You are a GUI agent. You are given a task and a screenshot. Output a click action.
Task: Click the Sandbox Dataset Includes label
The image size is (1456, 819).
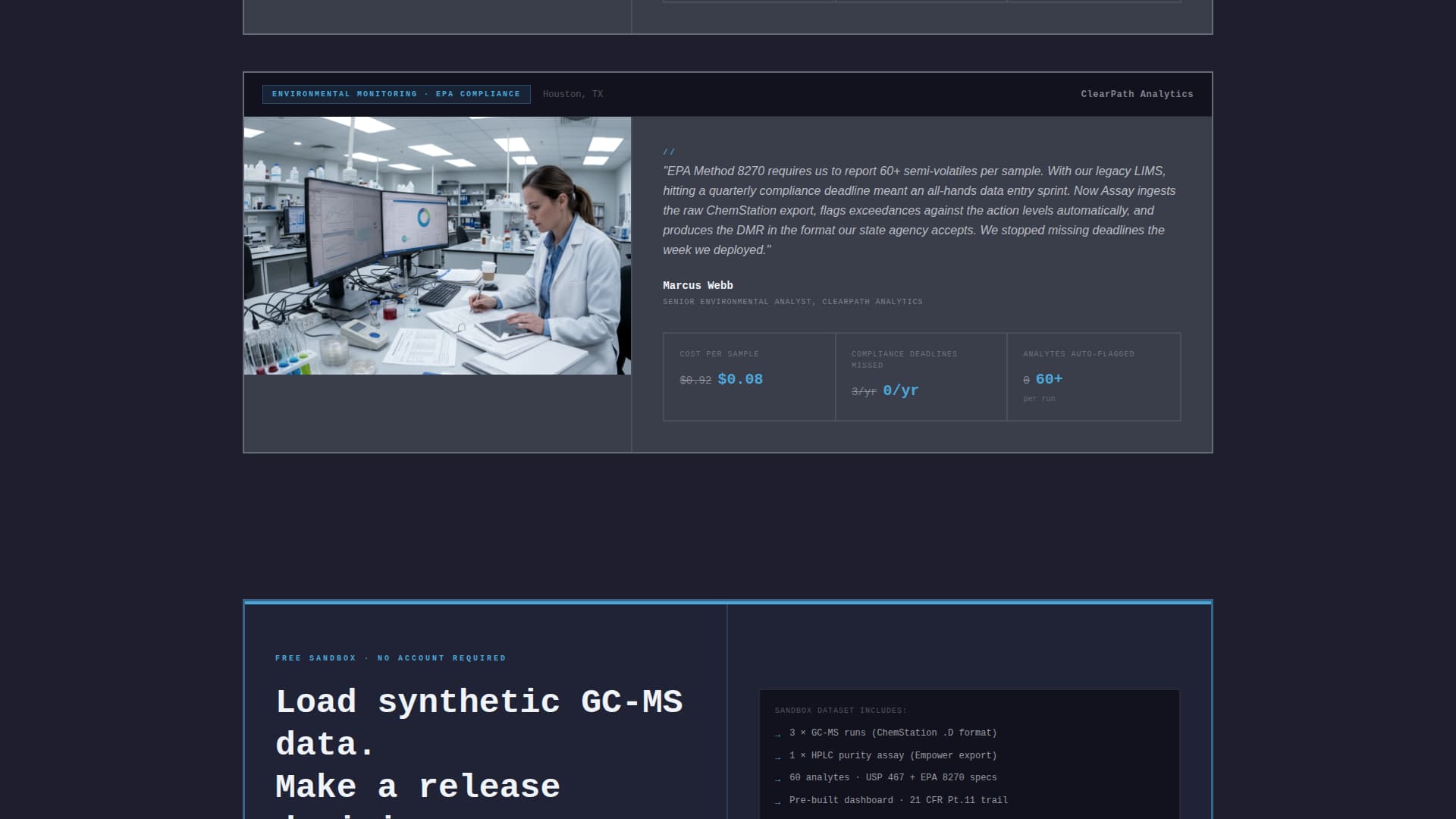click(840, 711)
